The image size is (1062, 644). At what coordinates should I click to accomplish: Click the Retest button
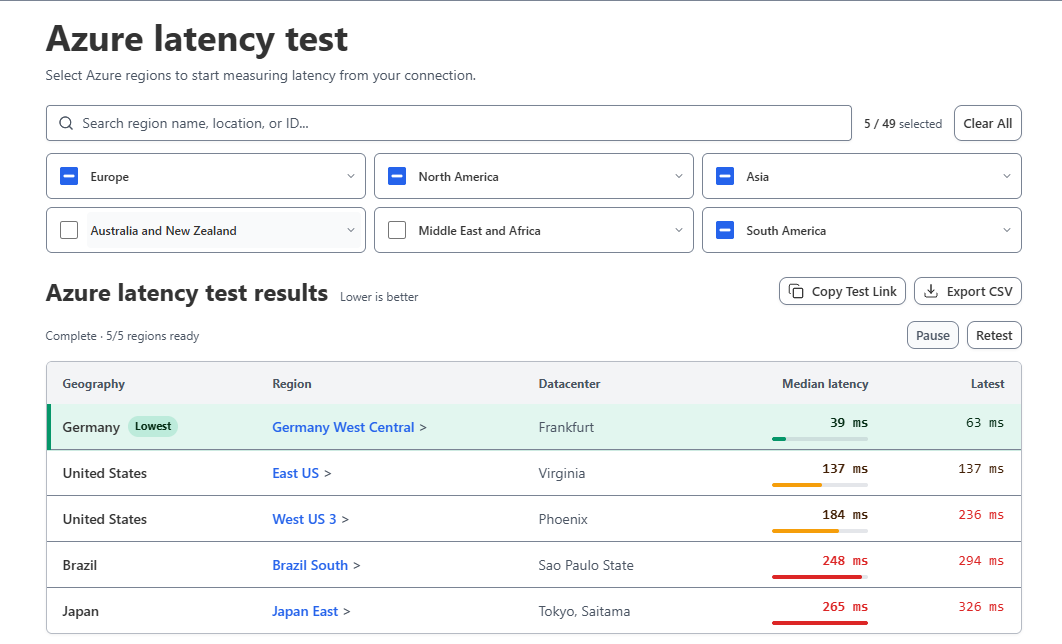click(994, 335)
